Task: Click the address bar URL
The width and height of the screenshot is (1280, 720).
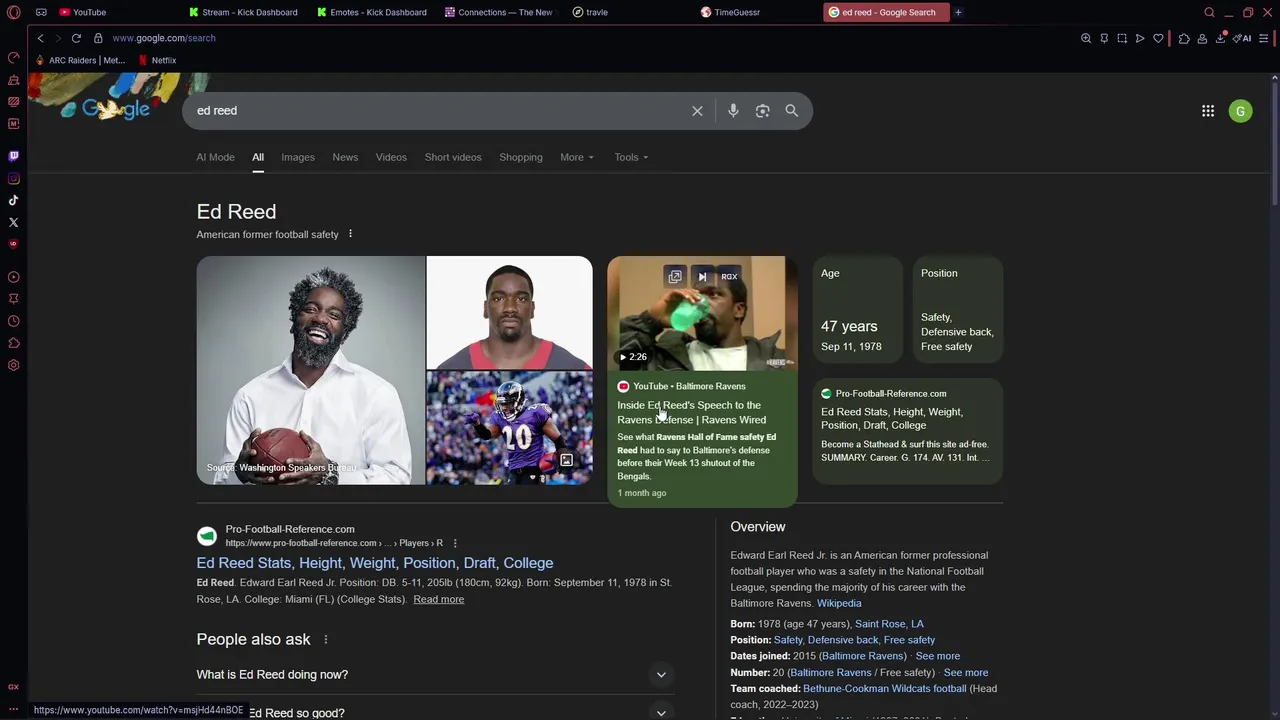Action: point(164,38)
